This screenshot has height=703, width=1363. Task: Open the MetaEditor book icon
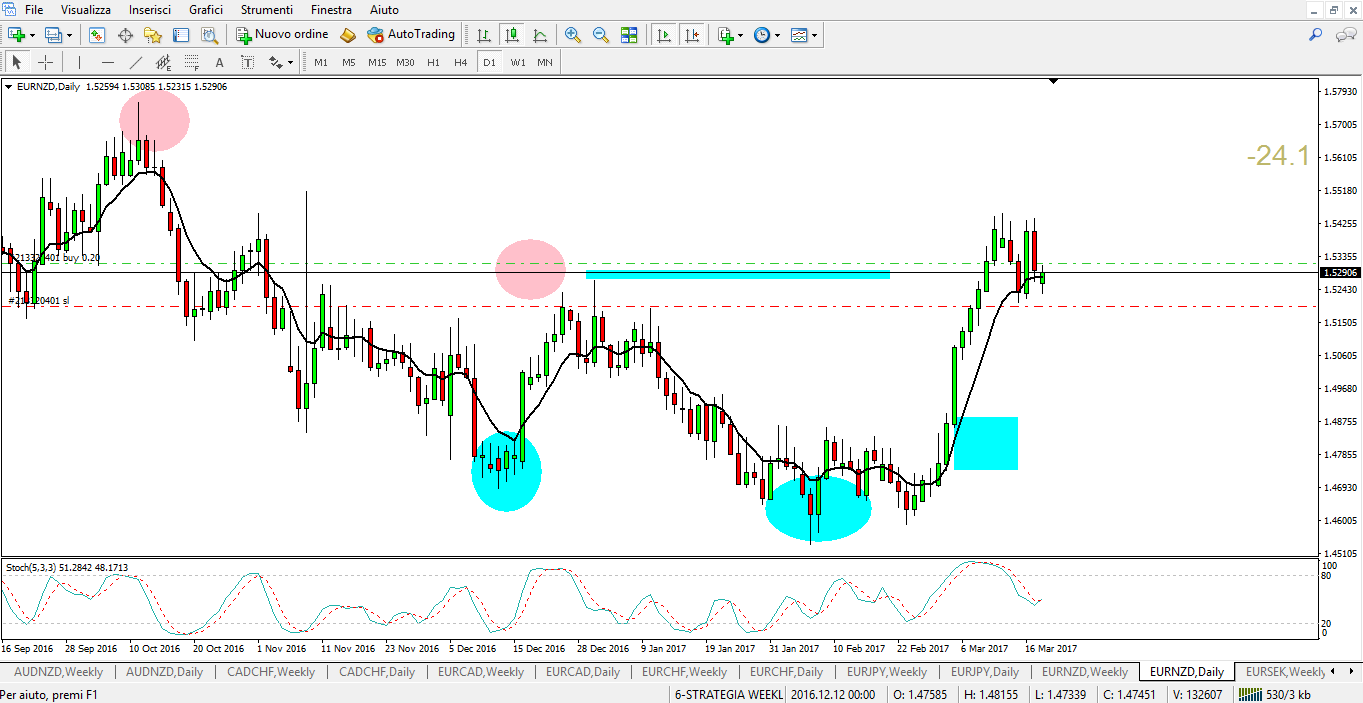coord(348,35)
